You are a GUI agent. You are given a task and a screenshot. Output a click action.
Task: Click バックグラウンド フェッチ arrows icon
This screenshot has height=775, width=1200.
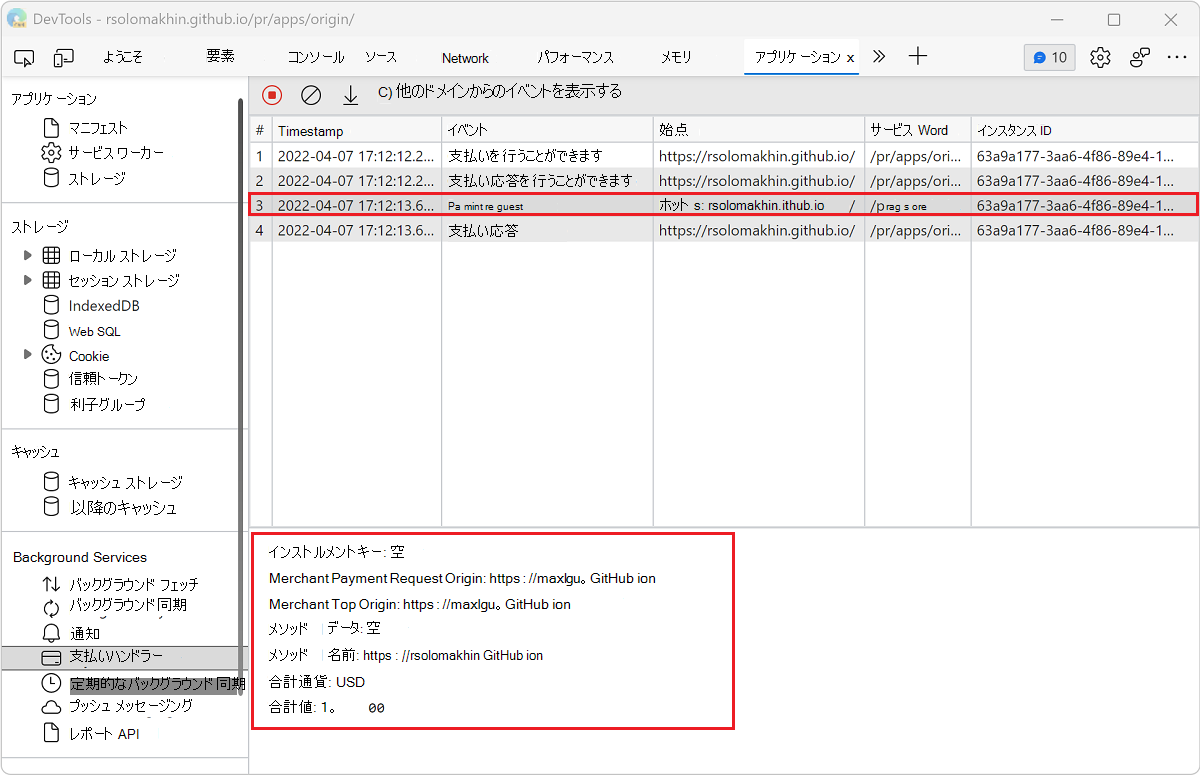(51, 584)
